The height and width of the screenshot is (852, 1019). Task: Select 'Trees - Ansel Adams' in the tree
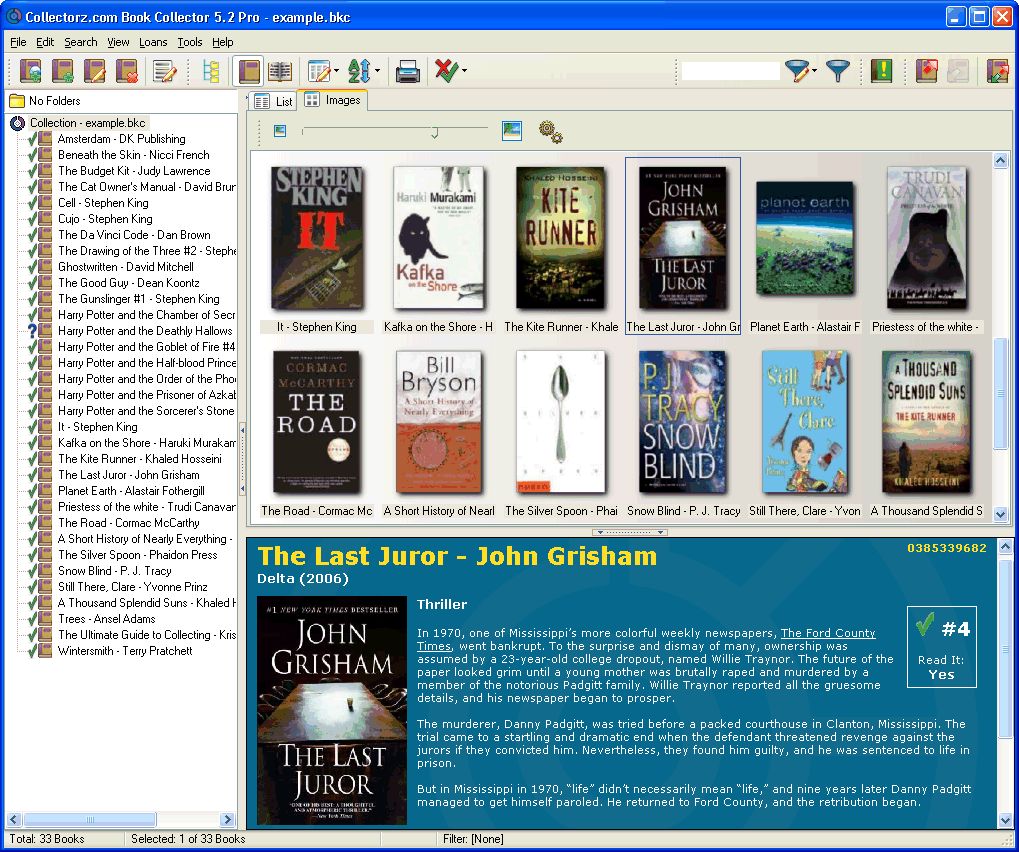pyautogui.click(x=107, y=619)
